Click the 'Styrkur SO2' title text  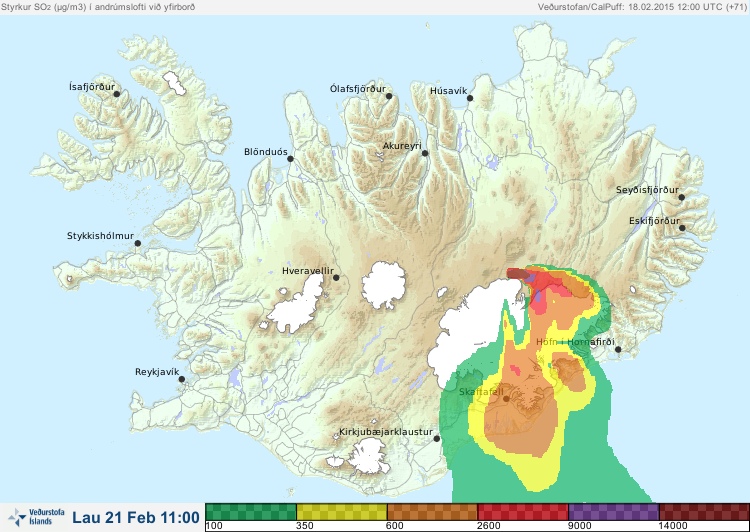[98, 7]
